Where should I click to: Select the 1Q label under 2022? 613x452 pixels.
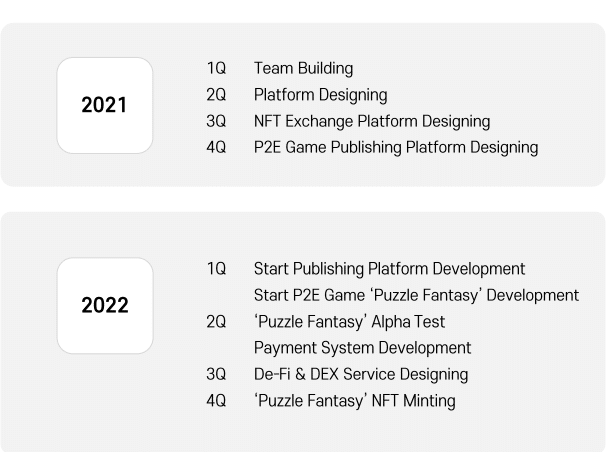click(216, 269)
